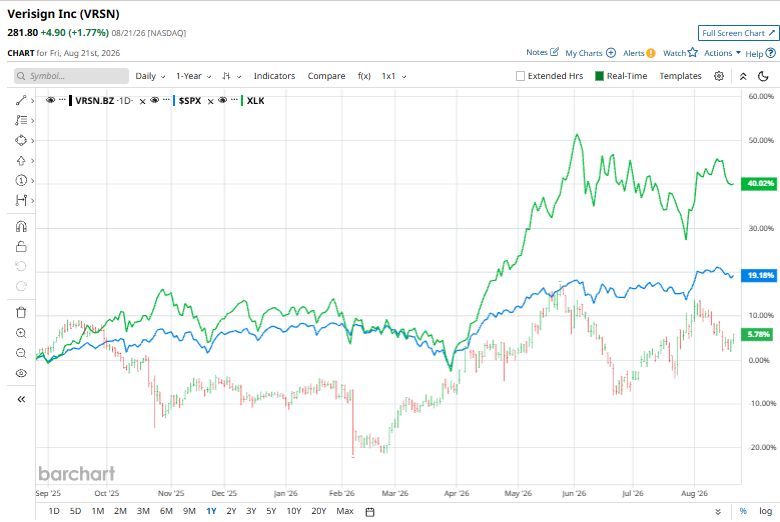
Task: Toggle the magnet snap mode icon
Action: tap(21, 226)
